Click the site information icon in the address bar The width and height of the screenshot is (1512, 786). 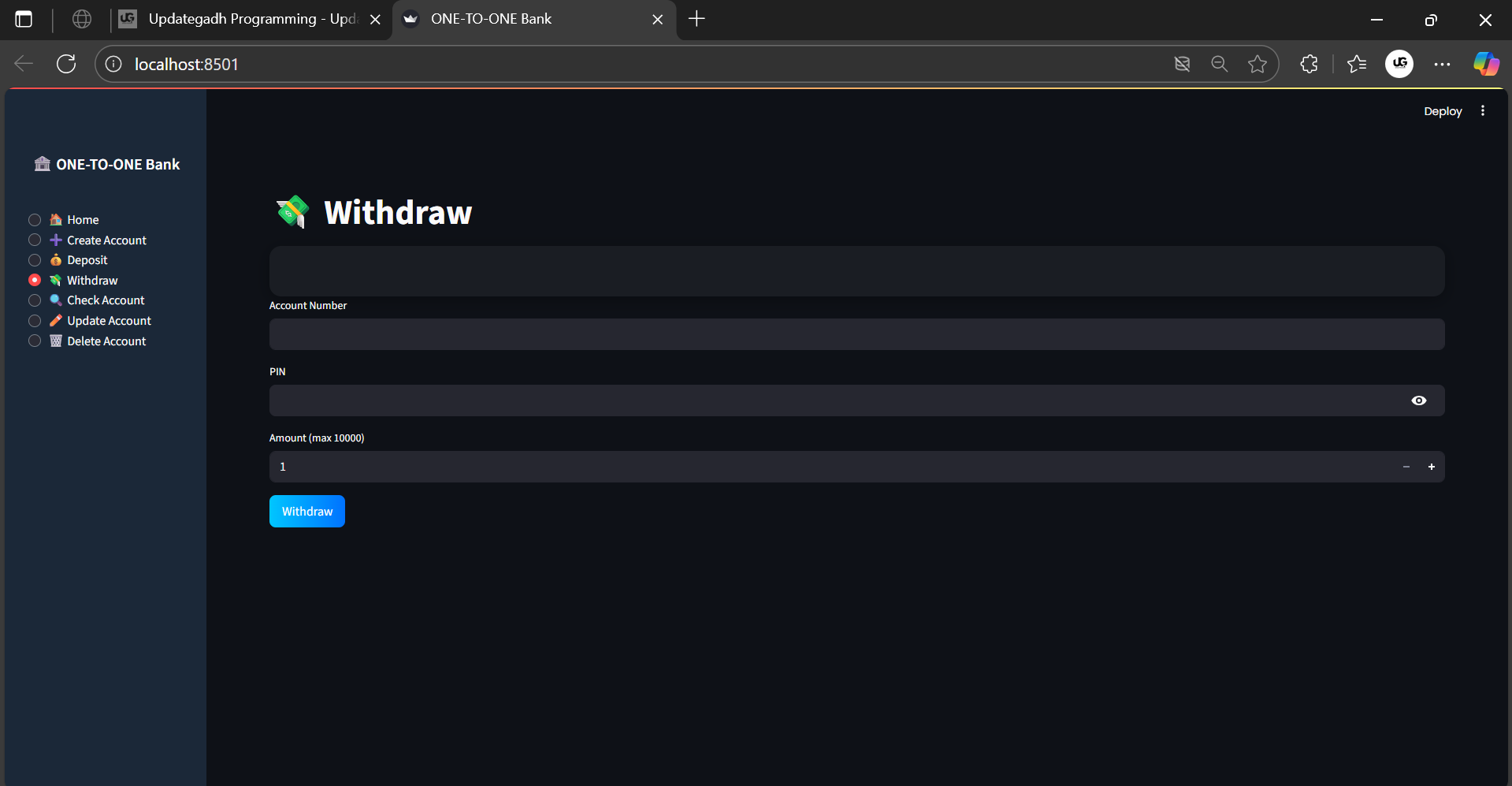click(113, 64)
